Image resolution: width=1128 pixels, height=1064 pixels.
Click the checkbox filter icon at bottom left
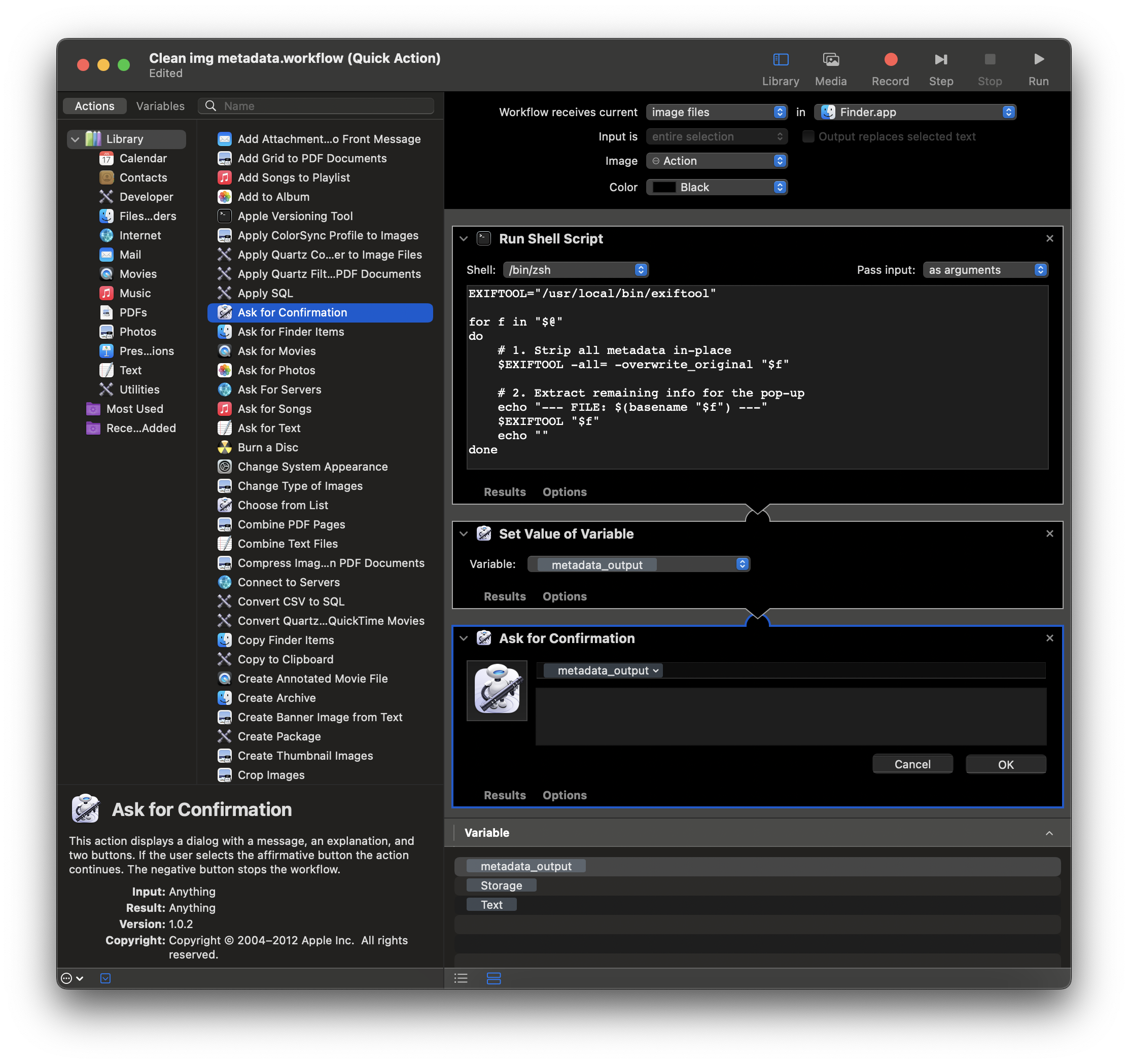pyautogui.click(x=105, y=978)
